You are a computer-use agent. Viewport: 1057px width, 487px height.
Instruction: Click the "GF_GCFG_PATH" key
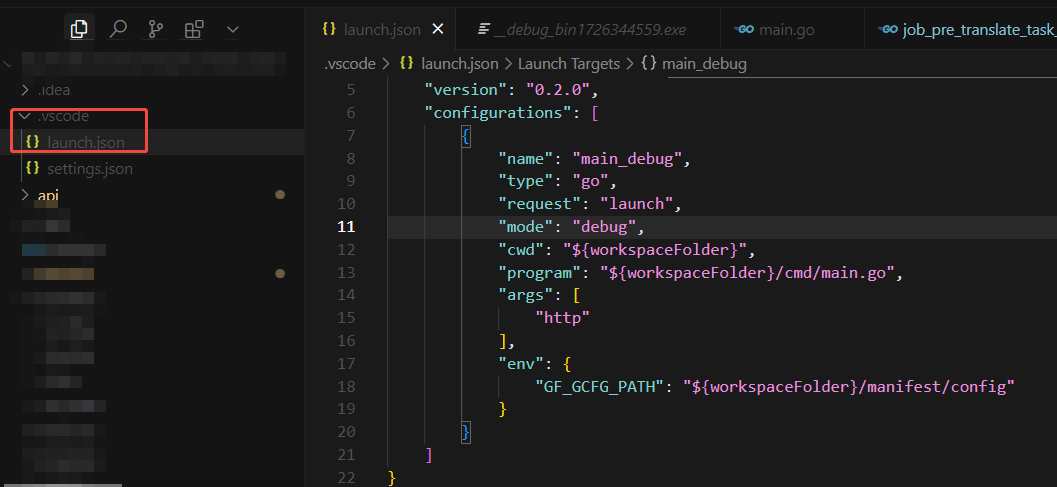coord(599,386)
